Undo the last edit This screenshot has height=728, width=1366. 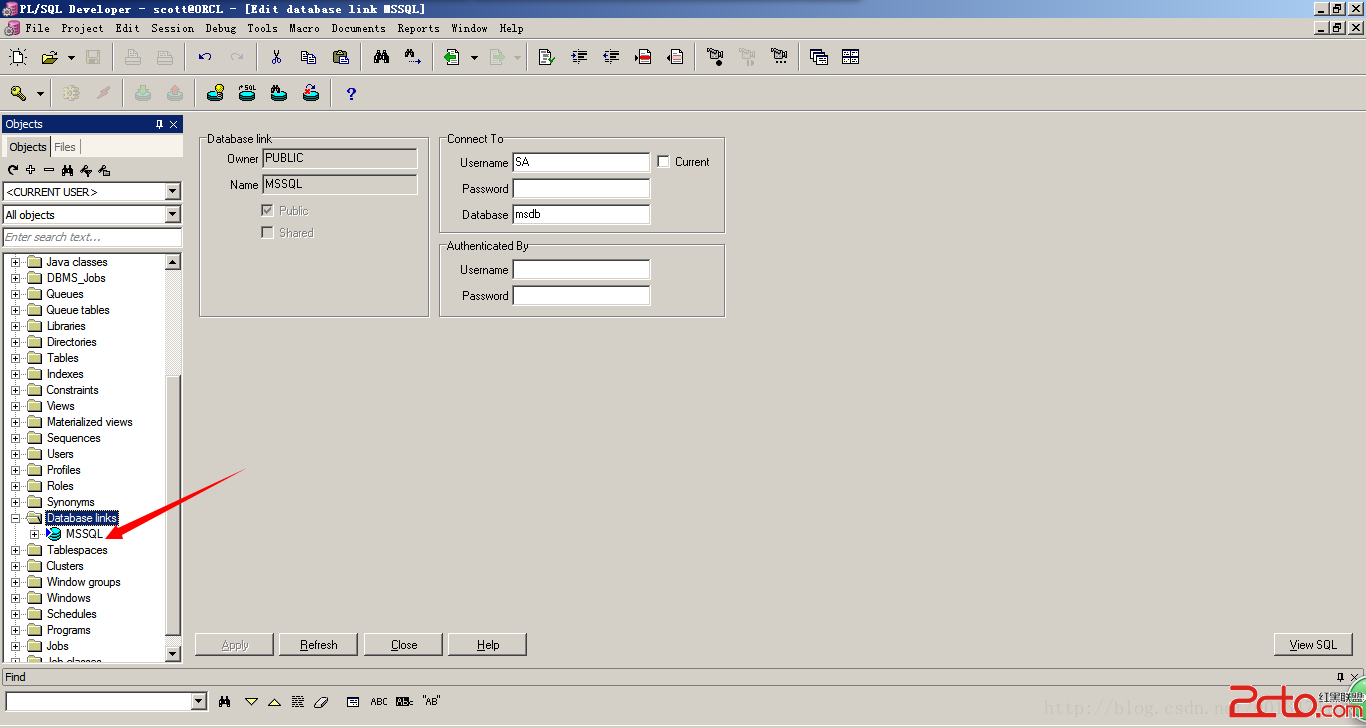click(x=205, y=58)
